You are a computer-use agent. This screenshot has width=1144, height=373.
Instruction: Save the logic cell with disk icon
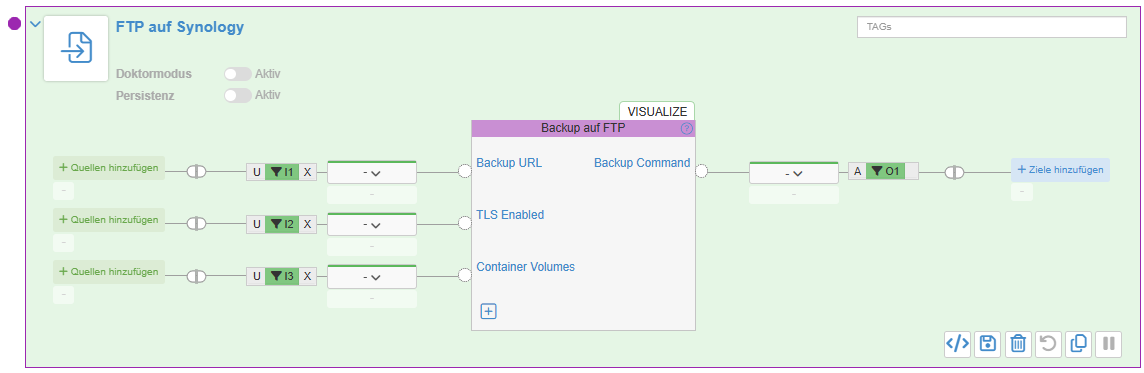(x=988, y=343)
